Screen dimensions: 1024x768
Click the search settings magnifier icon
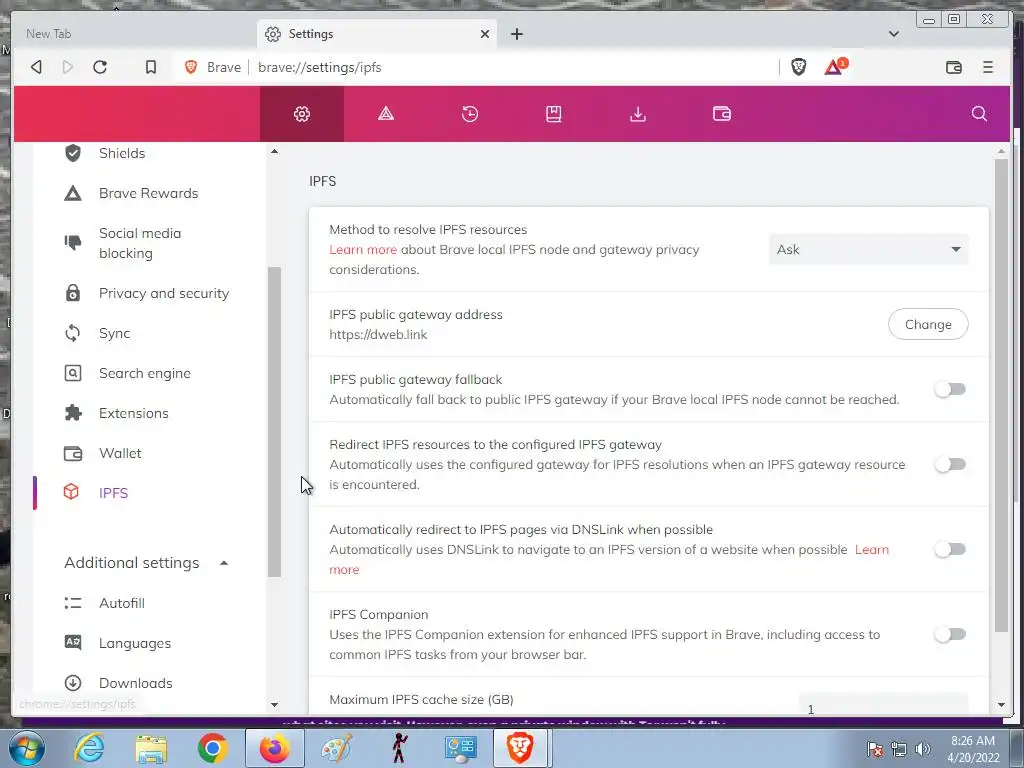coord(979,114)
